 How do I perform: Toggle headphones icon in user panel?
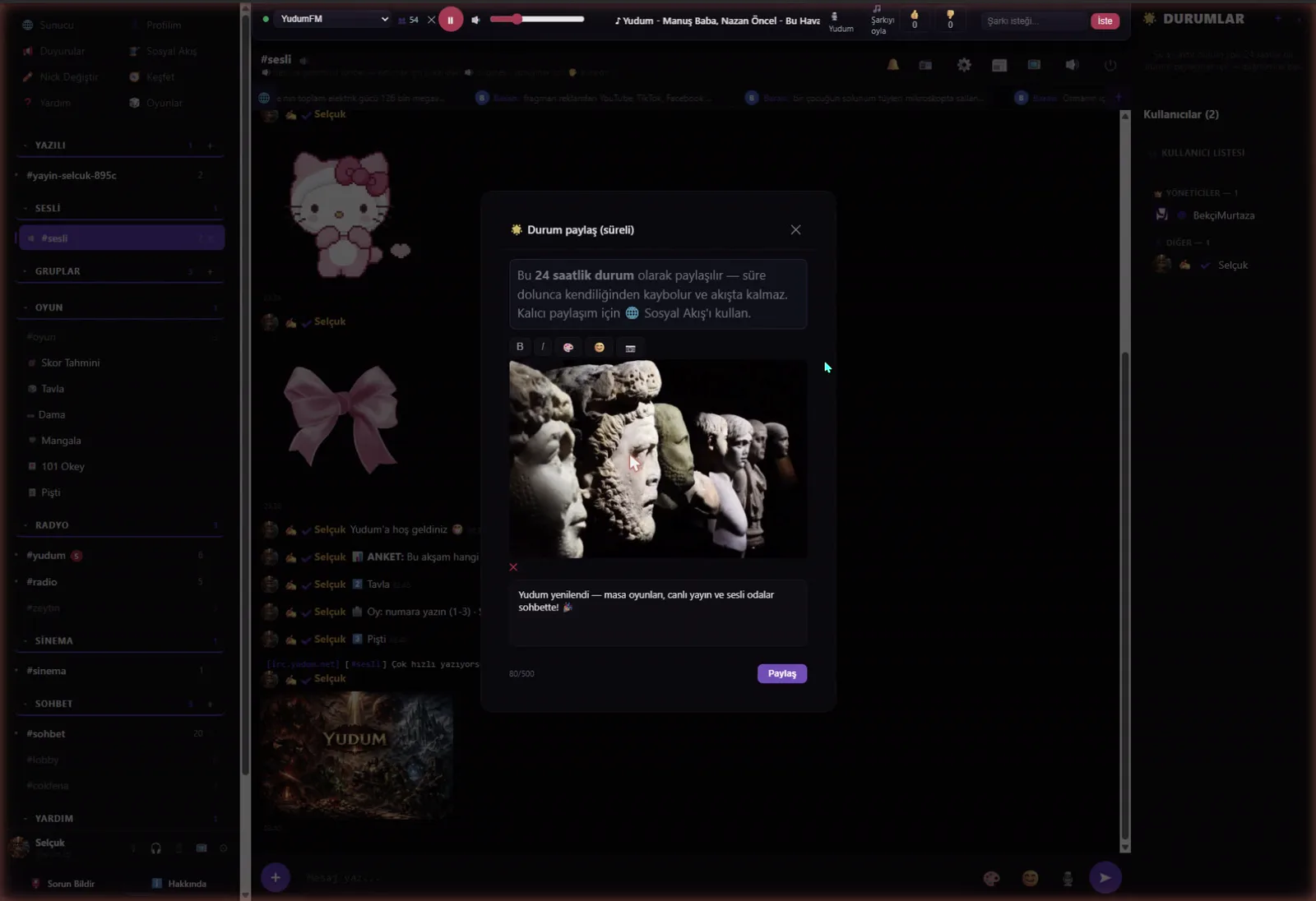tap(155, 848)
